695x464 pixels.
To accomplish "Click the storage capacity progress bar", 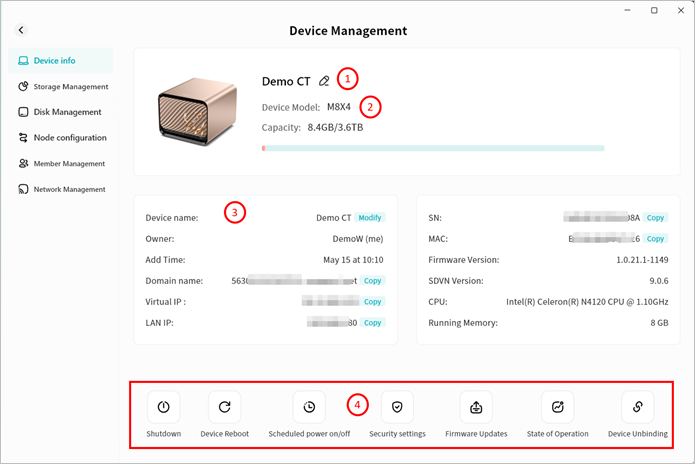I will tap(432, 148).
